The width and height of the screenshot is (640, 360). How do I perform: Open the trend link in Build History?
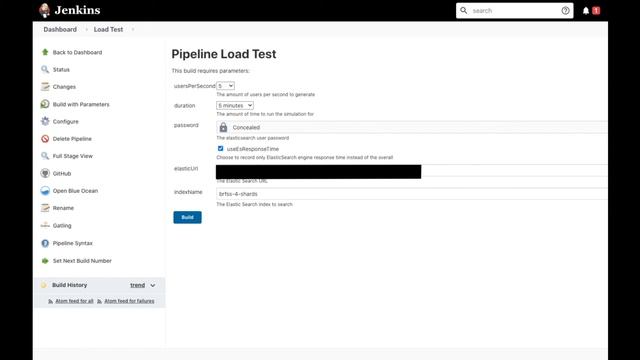138,285
